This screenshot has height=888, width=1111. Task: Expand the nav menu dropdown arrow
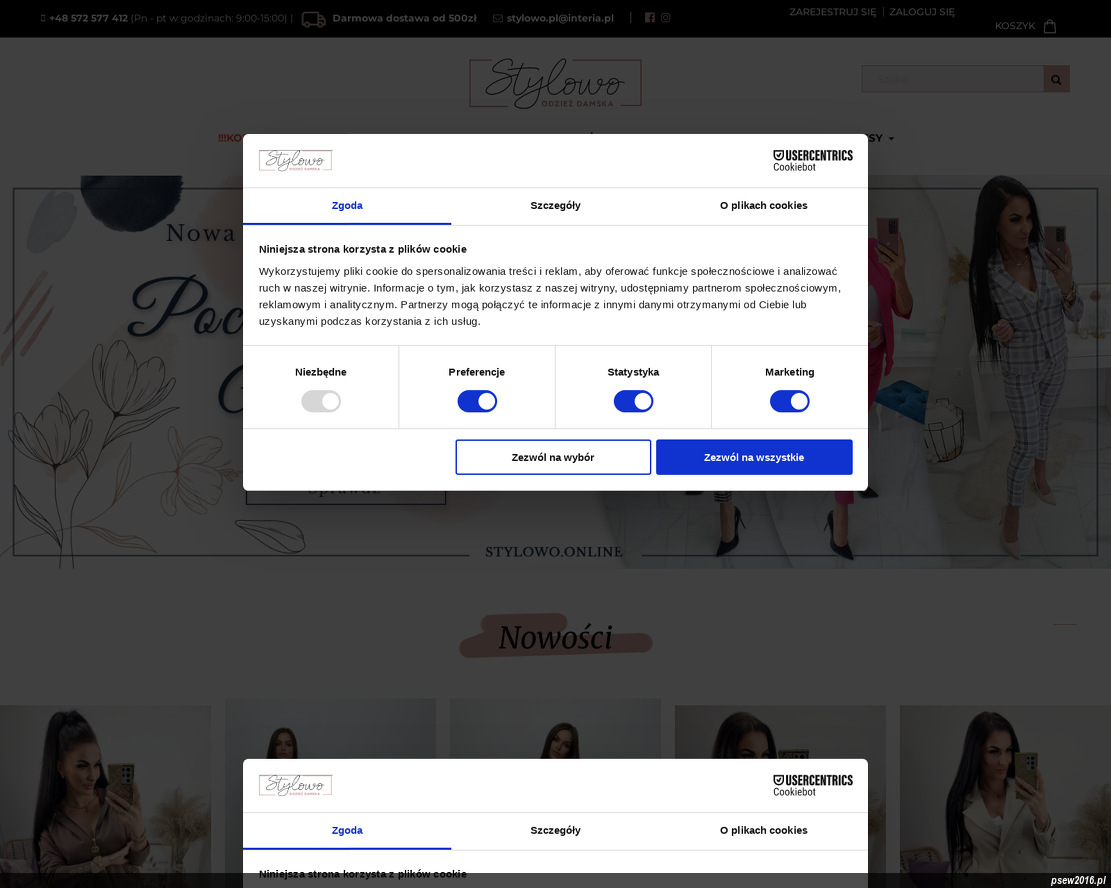[891, 139]
